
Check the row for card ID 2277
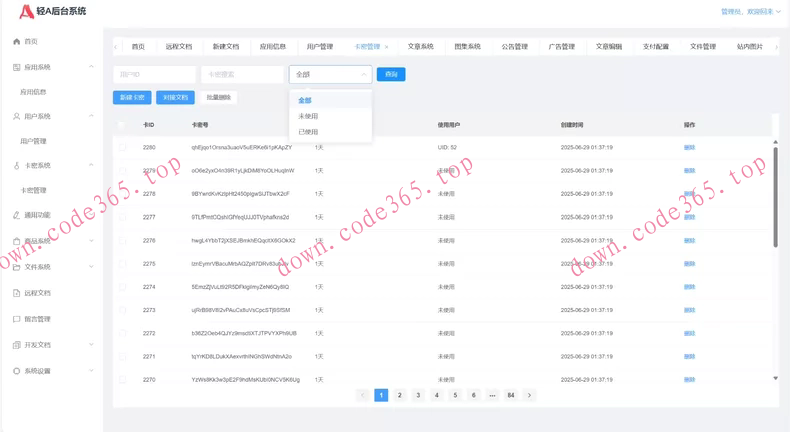pyautogui.click(x=122, y=217)
